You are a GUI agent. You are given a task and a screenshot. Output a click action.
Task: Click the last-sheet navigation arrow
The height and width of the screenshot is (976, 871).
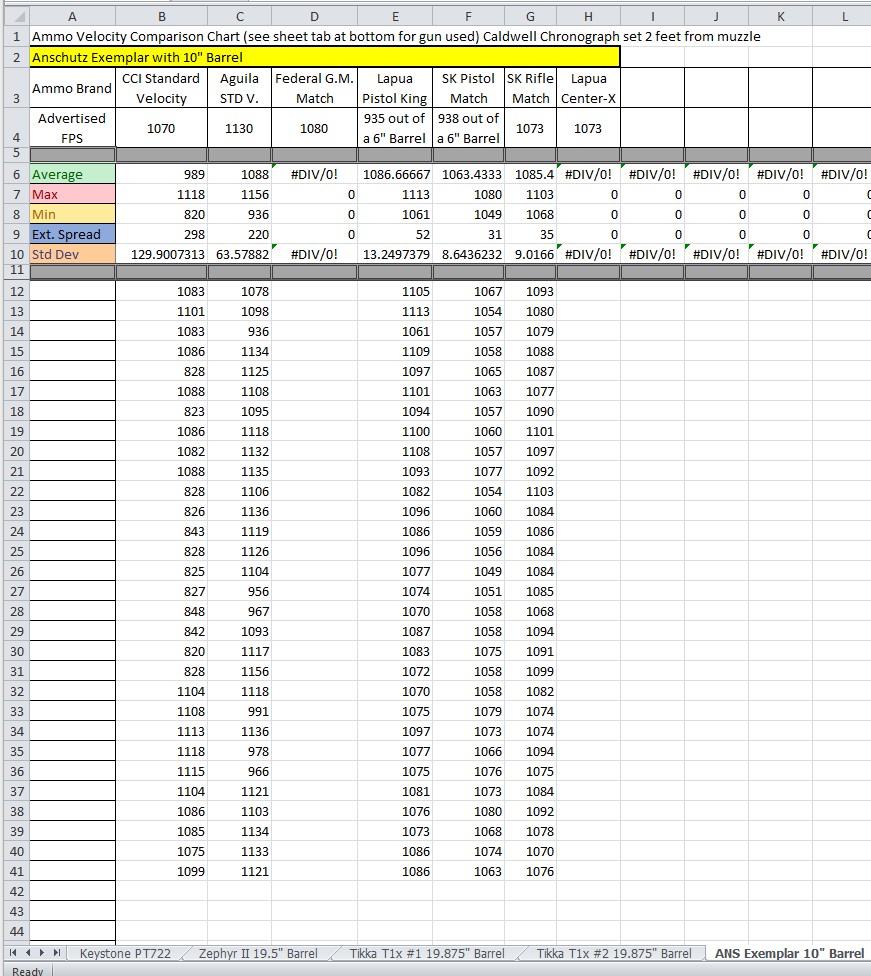(56, 954)
